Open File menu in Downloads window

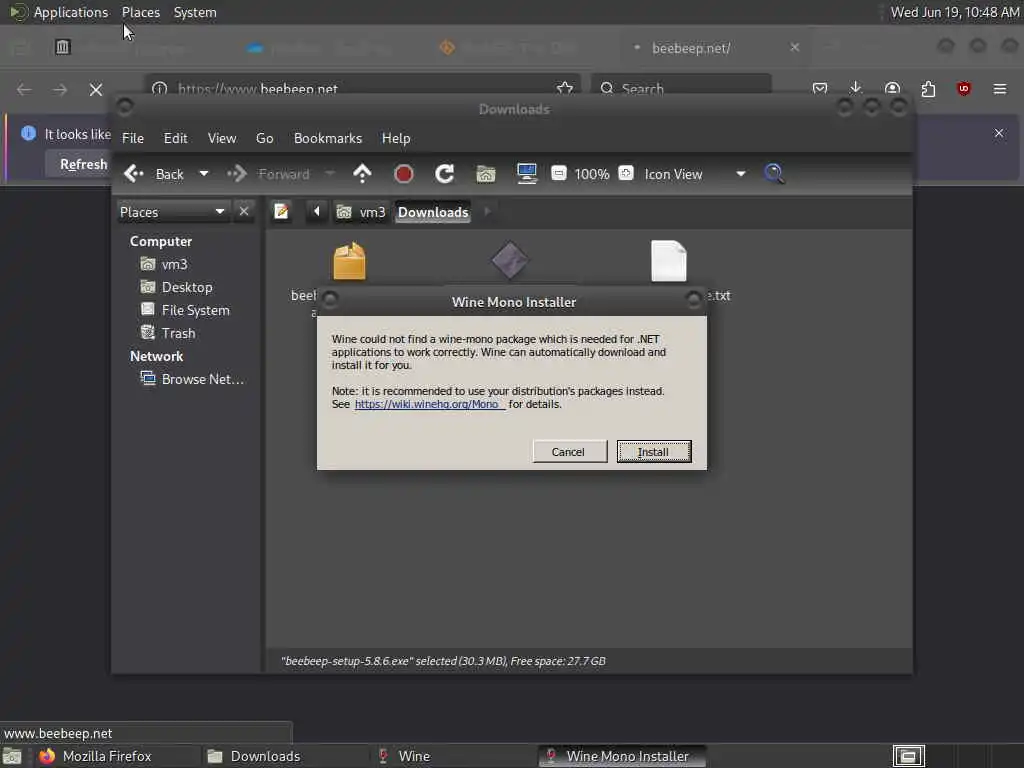133,138
